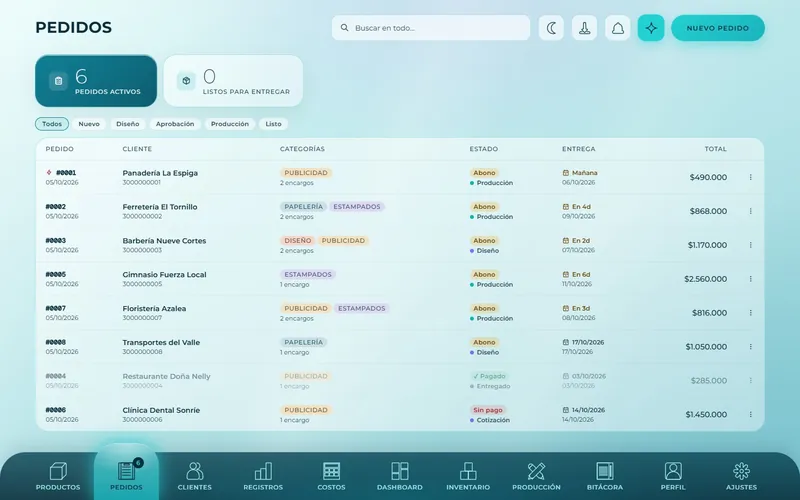Open Bitácora in bottom navigation

[x=605, y=476]
